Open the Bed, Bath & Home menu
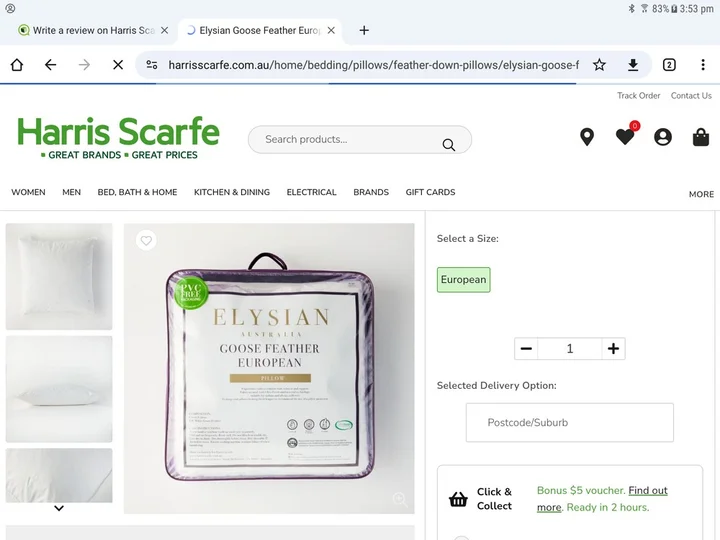 (137, 192)
